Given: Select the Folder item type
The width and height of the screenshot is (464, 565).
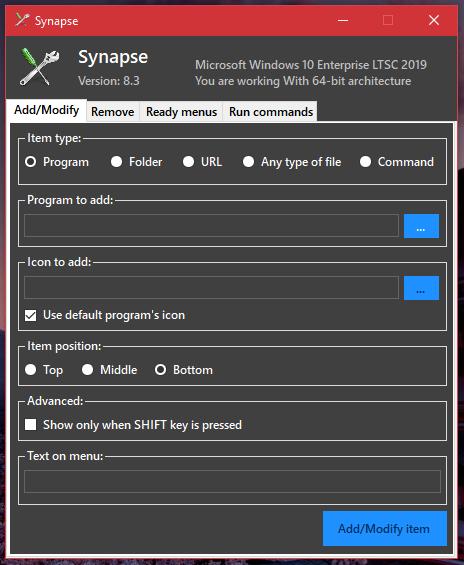Looking at the screenshot, I should pyautogui.click(x=137, y=162).
